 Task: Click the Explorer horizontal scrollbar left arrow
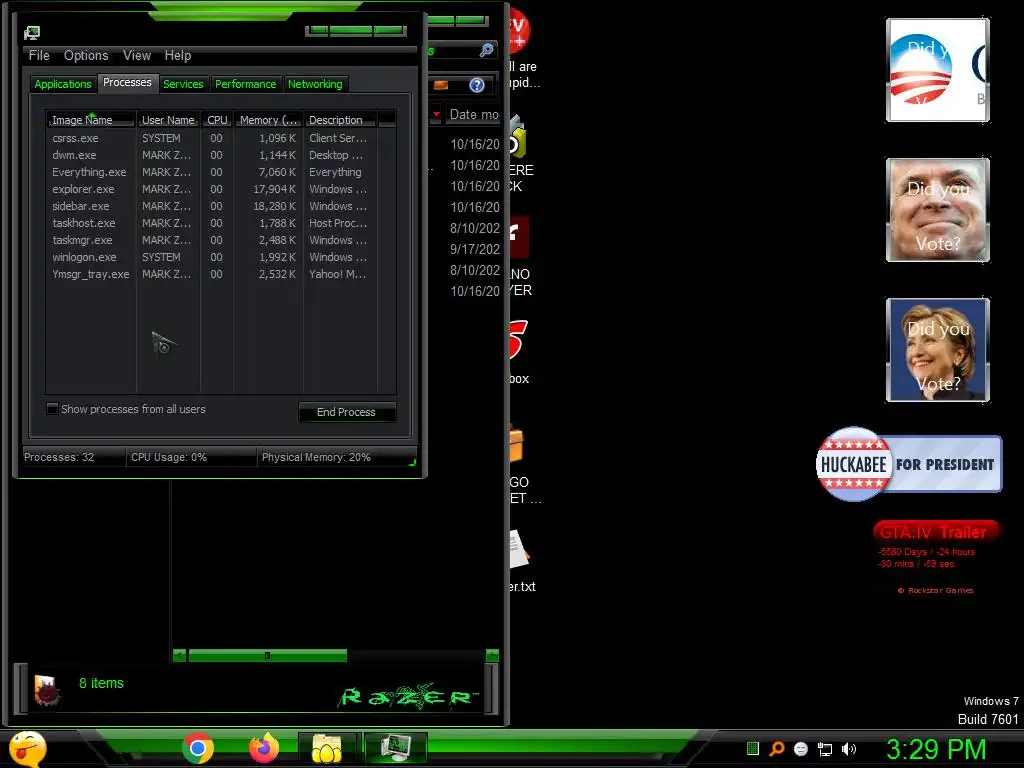tap(179, 655)
